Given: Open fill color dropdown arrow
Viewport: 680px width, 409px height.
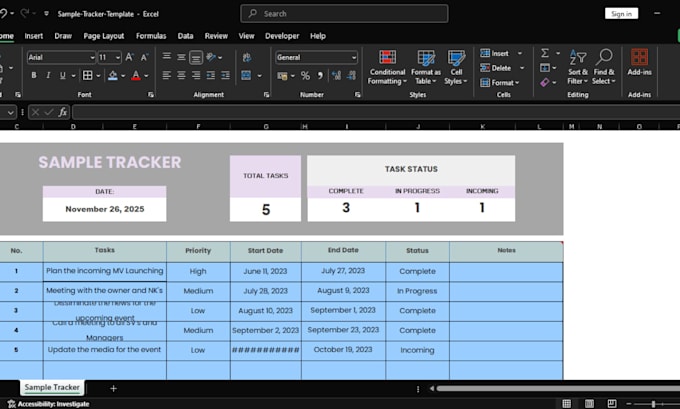Looking at the screenshot, I should tap(123, 76).
